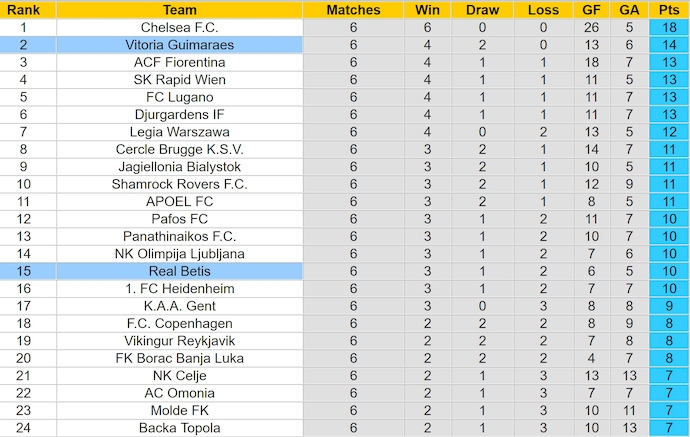
Task: Click Chelsea's 18 points cell
Action: click(667, 28)
